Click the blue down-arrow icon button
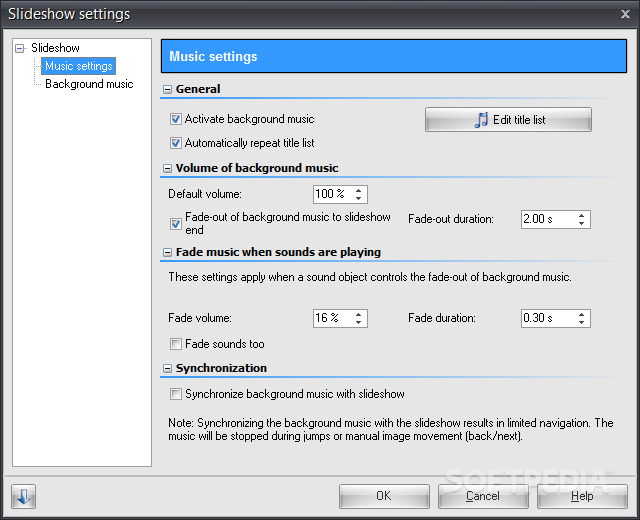 tap(24, 496)
